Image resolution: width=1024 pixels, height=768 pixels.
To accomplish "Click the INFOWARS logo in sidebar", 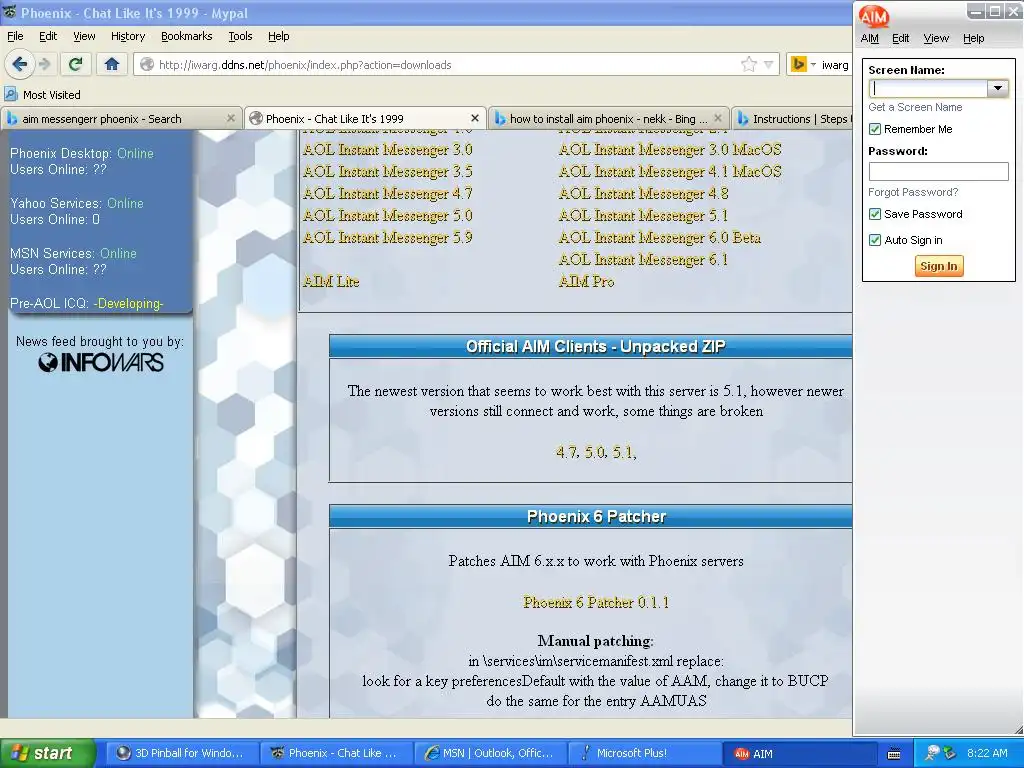I will (x=101, y=362).
